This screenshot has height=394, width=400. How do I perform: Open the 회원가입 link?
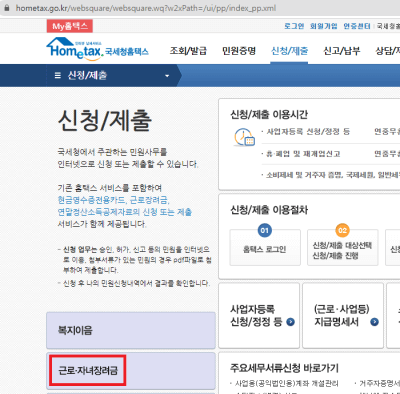click(x=324, y=26)
